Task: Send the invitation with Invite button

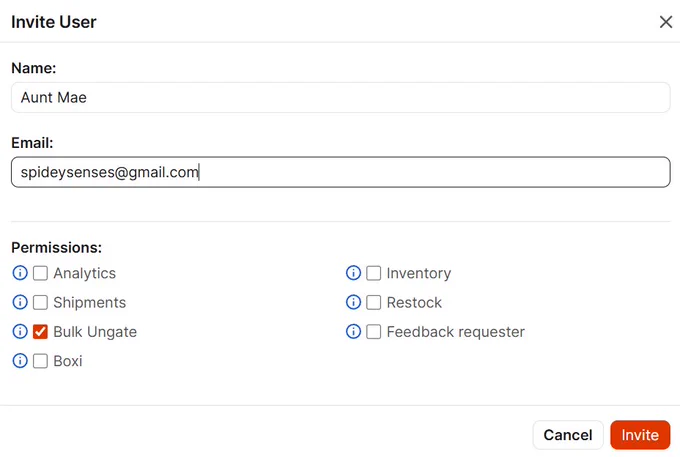Action: (640, 435)
